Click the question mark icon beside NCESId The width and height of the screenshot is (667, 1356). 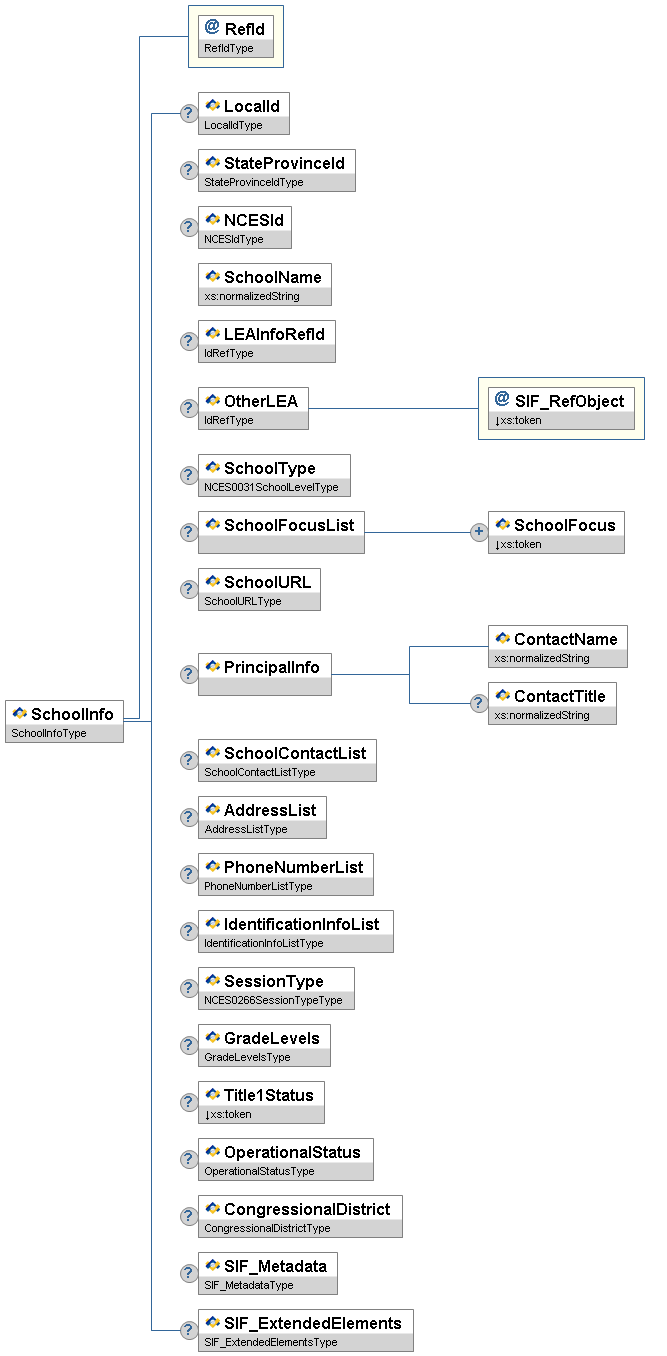pos(188,227)
